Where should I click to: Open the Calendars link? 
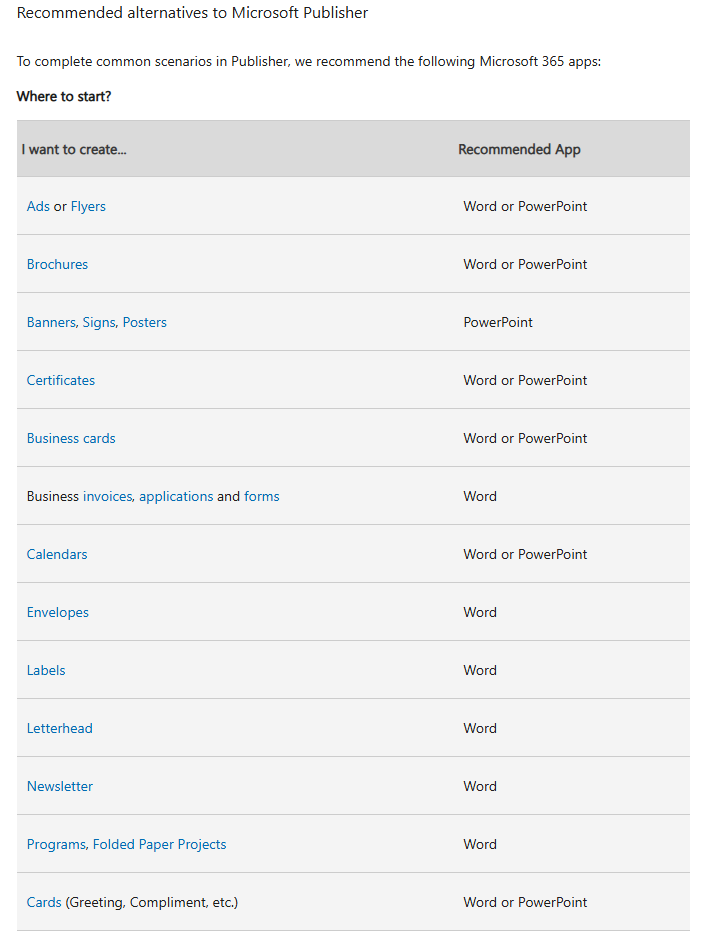(x=57, y=554)
